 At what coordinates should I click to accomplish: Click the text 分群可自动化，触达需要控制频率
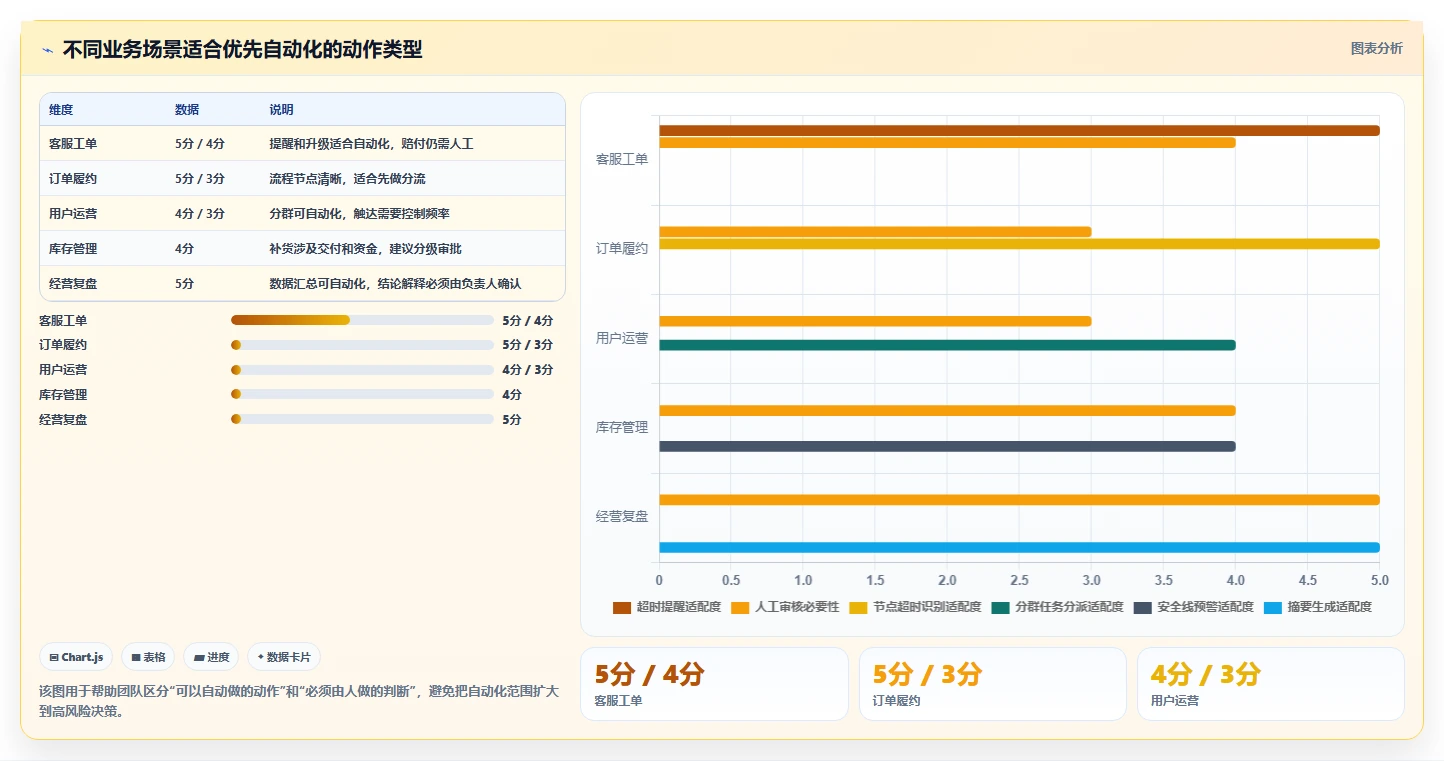coord(359,214)
